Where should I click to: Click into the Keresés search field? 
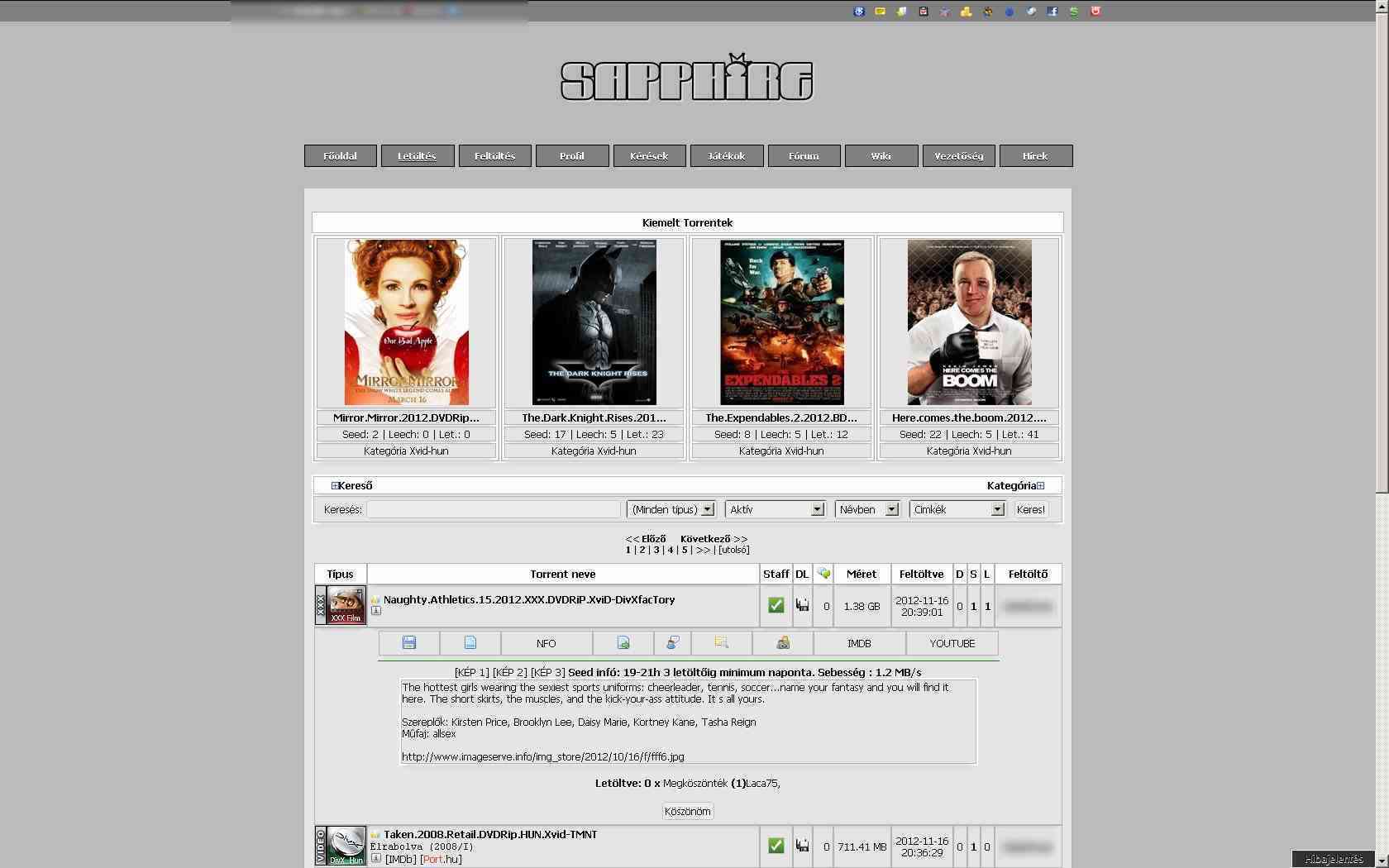[494, 509]
